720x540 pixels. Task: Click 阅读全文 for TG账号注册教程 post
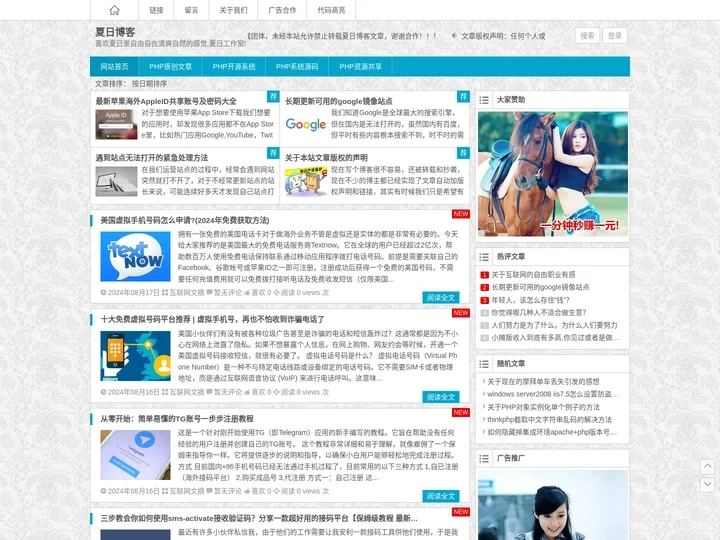(441, 496)
